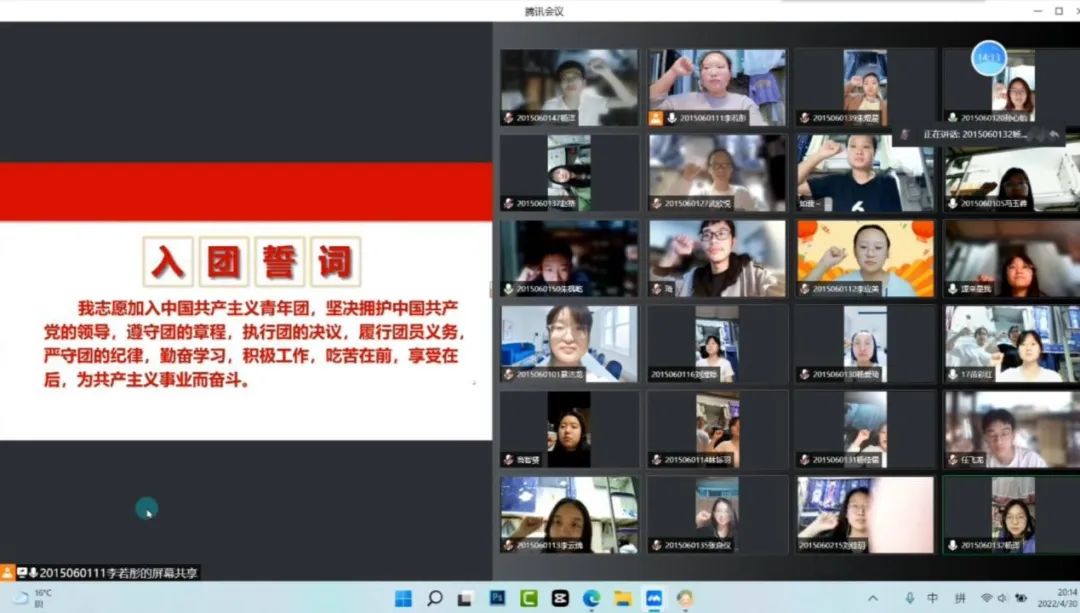Expand hidden system tray icons chevron
This screenshot has height=613, width=1080.
(873, 598)
